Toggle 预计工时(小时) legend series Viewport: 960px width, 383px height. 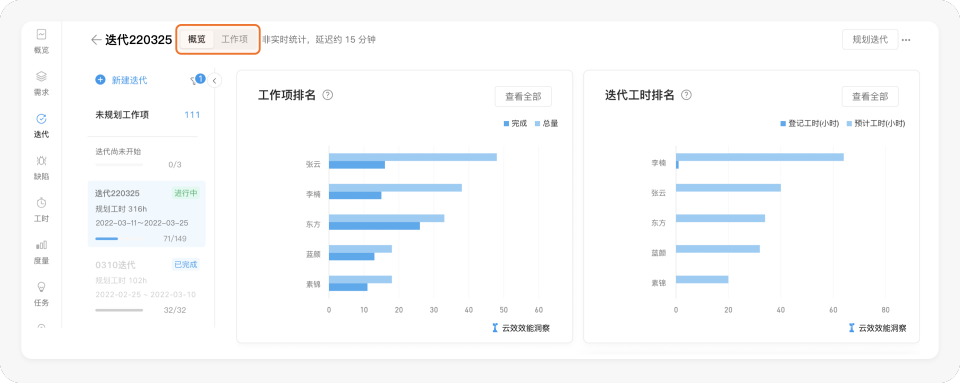(x=876, y=123)
